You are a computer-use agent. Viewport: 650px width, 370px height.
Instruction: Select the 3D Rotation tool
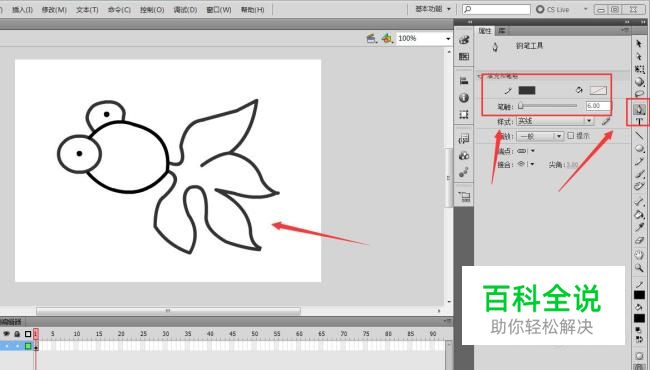[x=639, y=82]
